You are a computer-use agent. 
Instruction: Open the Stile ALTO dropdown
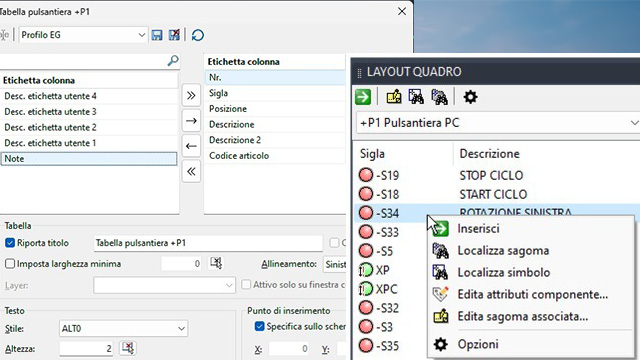tap(123, 329)
